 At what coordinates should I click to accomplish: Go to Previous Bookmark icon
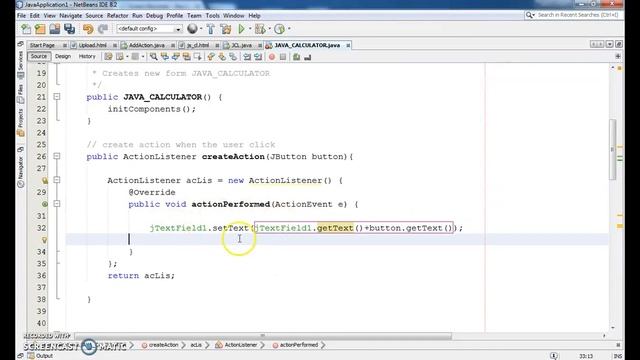point(211,57)
